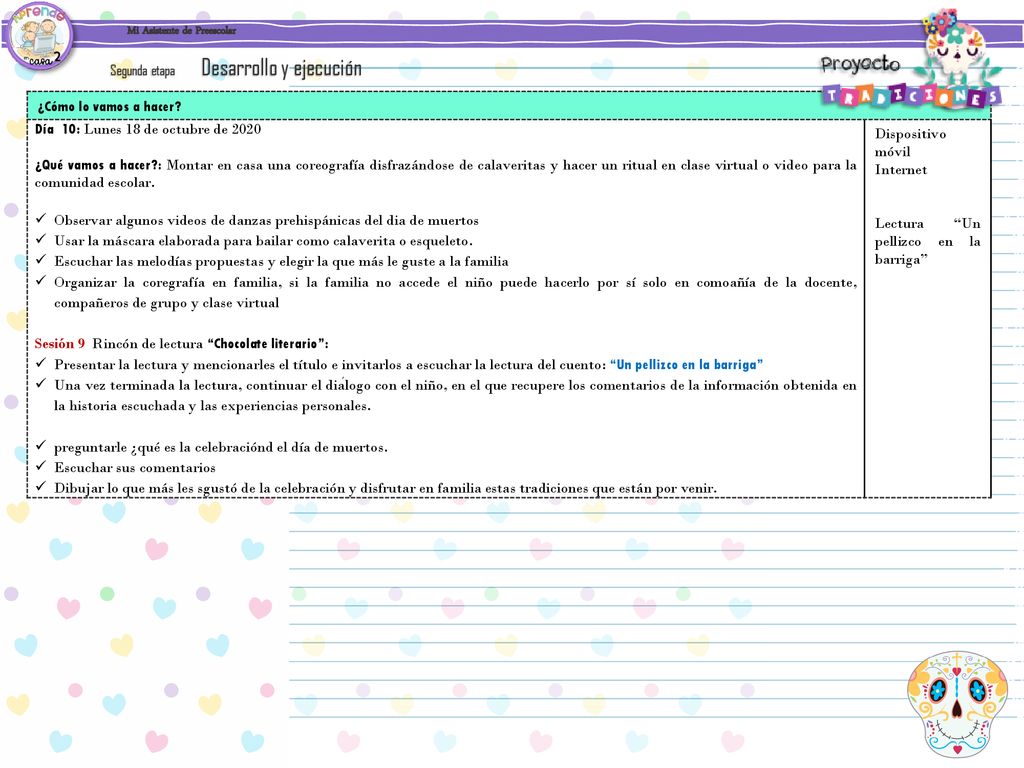Click the checkmark beside 'Usar la máscara elaborada'
This screenshot has width=1024, height=768.
tap(41, 240)
